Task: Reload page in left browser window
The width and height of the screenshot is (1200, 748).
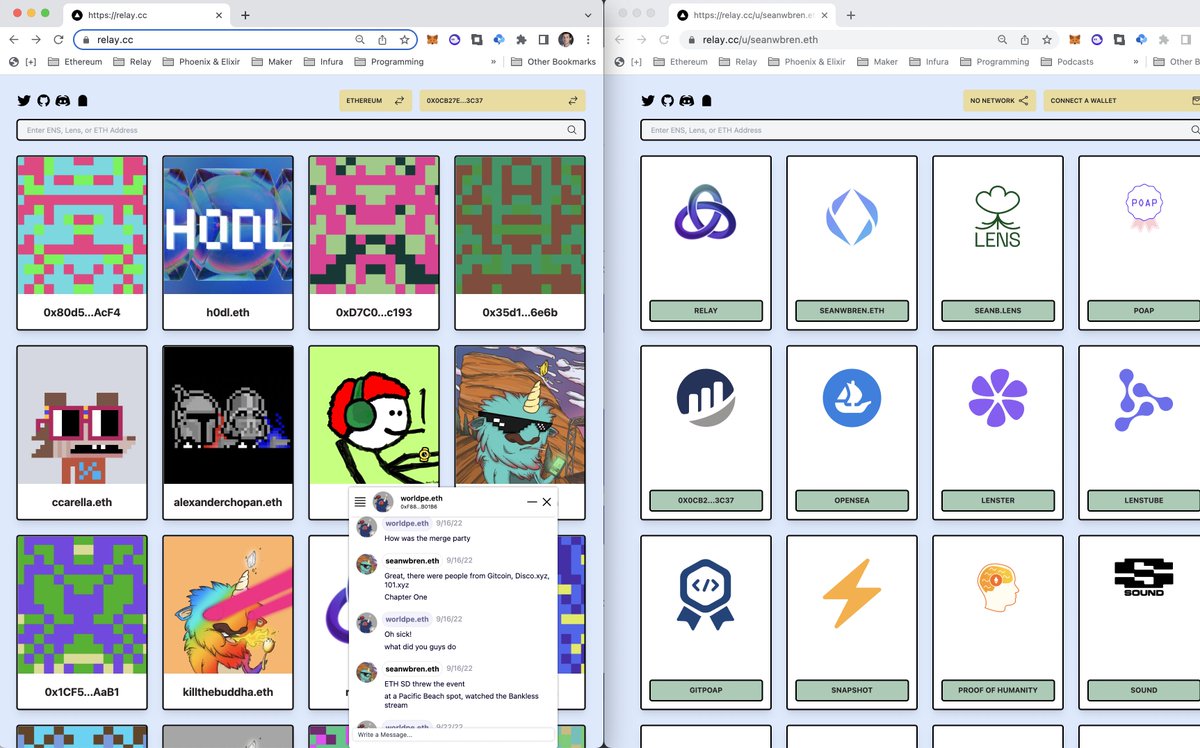Action: click(59, 40)
